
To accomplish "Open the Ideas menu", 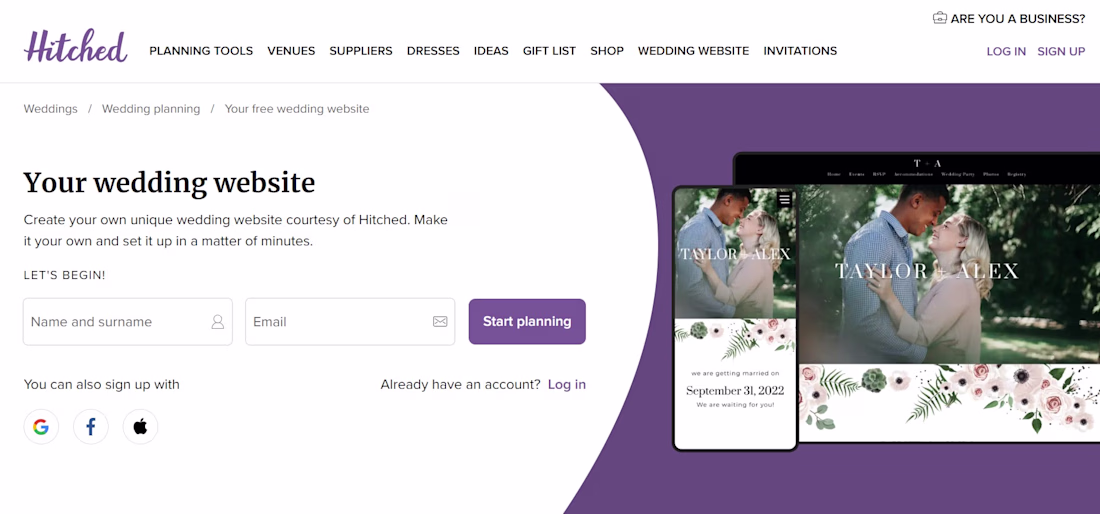I will (x=491, y=51).
